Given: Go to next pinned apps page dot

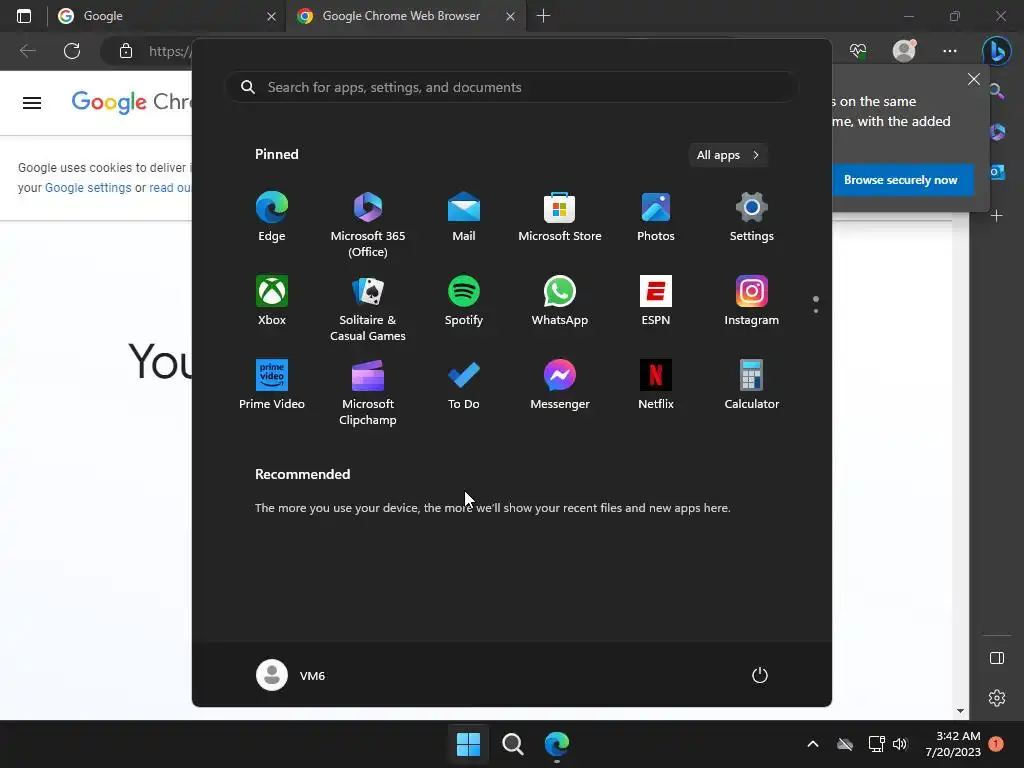Looking at the screenshot, I should (816, 311).
